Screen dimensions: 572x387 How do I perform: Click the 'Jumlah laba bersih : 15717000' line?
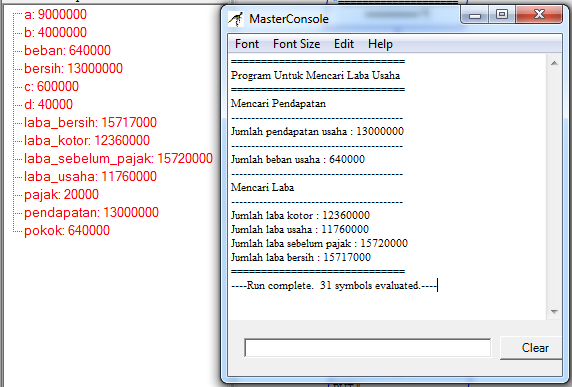pos(301,258)
